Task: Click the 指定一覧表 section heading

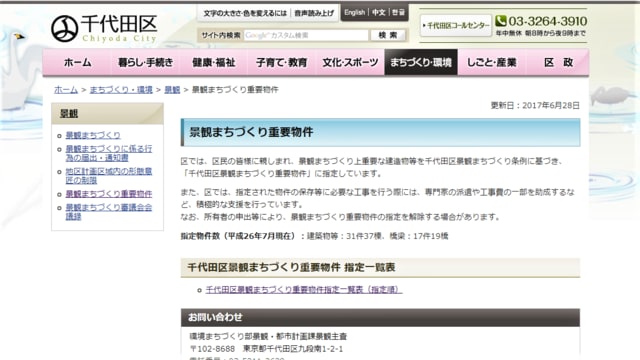Action: click(380, 267)
